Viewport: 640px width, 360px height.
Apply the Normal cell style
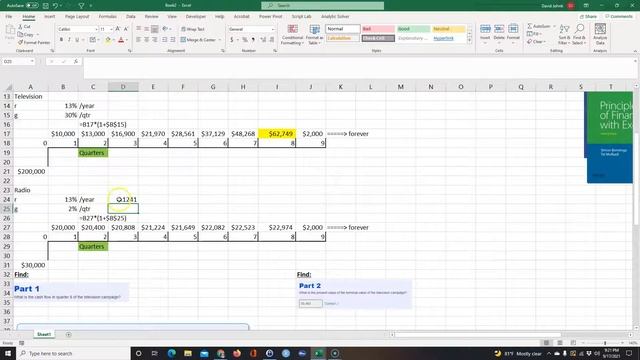[x=343, y=29]
